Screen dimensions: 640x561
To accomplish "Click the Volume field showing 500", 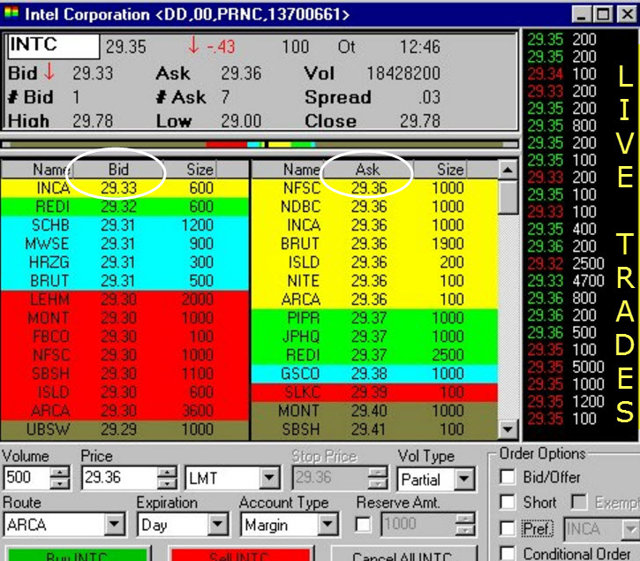I will pos(27,477).
